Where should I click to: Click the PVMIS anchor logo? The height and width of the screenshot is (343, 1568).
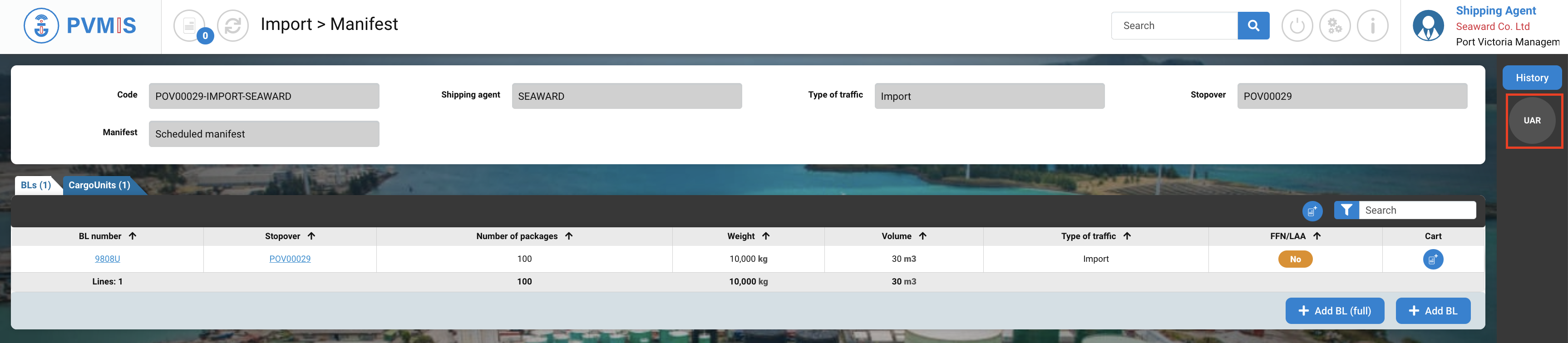[x=41, y=25]
